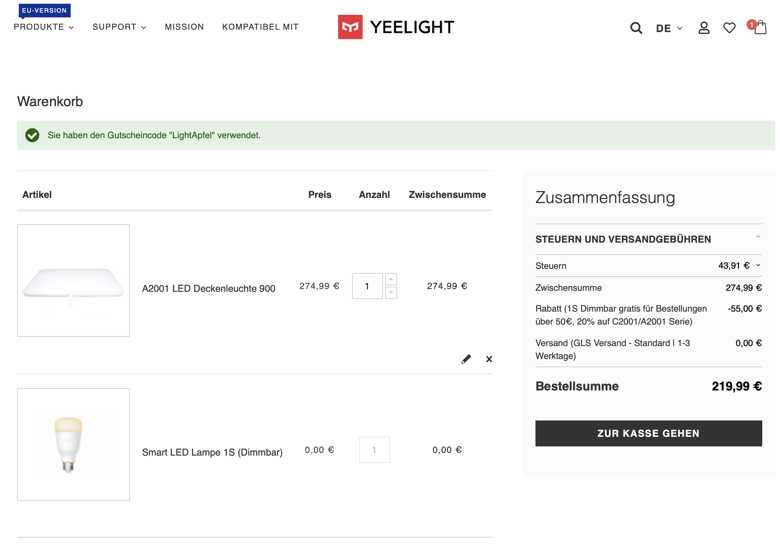Open the user account icon

pos(704,28)
